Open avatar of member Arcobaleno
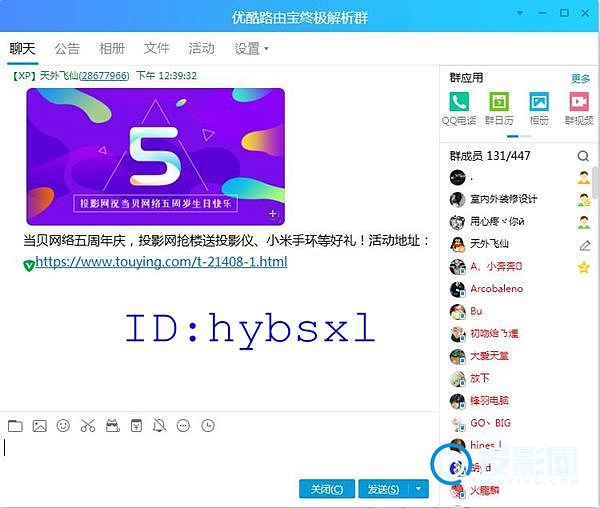 pyautogui.click(x=457, y=289)
